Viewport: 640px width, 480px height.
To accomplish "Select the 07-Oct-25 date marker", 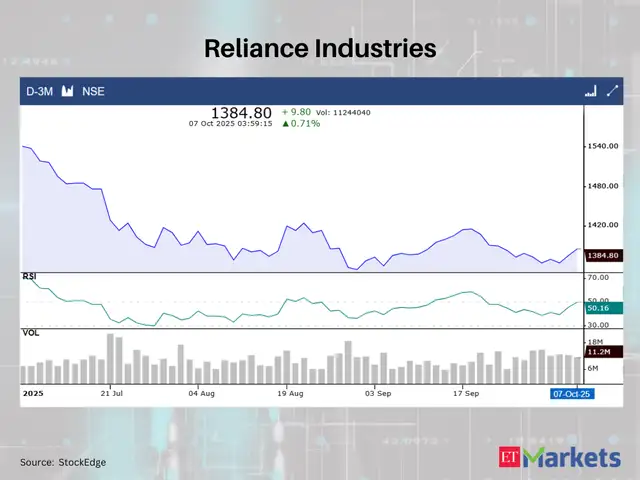I will click(x=573, y=394).
